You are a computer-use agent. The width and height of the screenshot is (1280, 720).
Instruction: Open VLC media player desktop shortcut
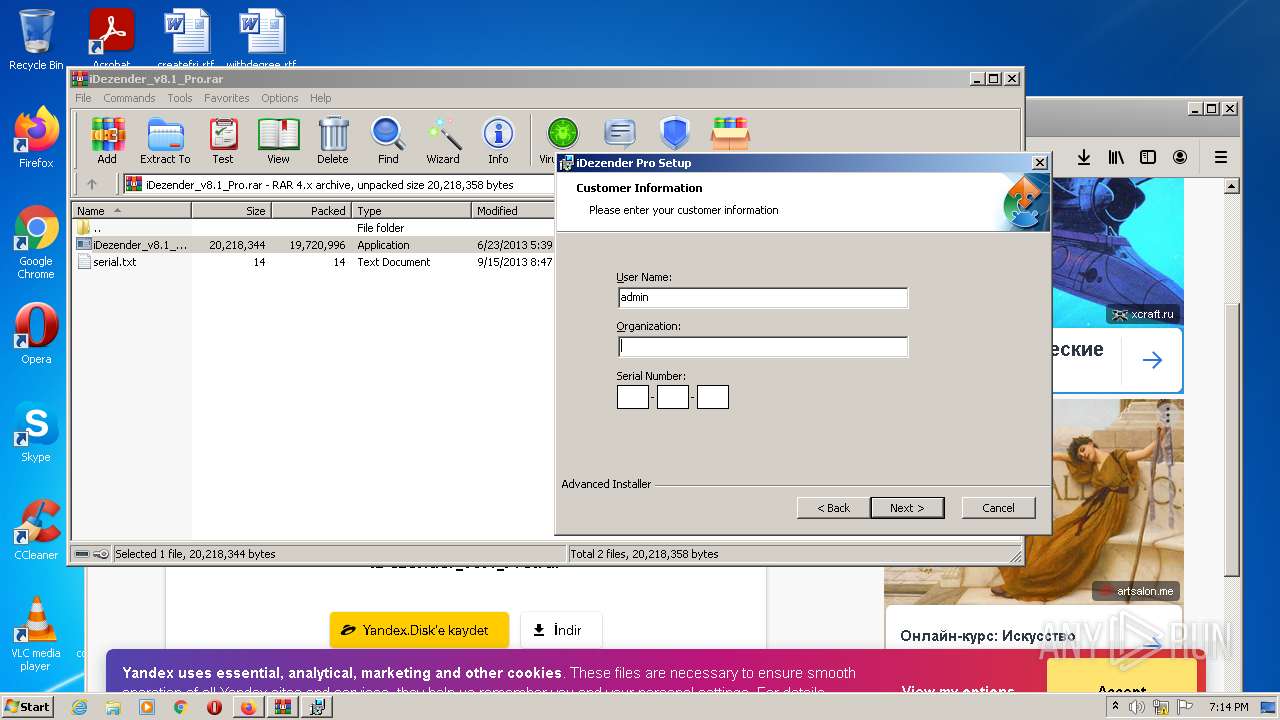point(36,634)
